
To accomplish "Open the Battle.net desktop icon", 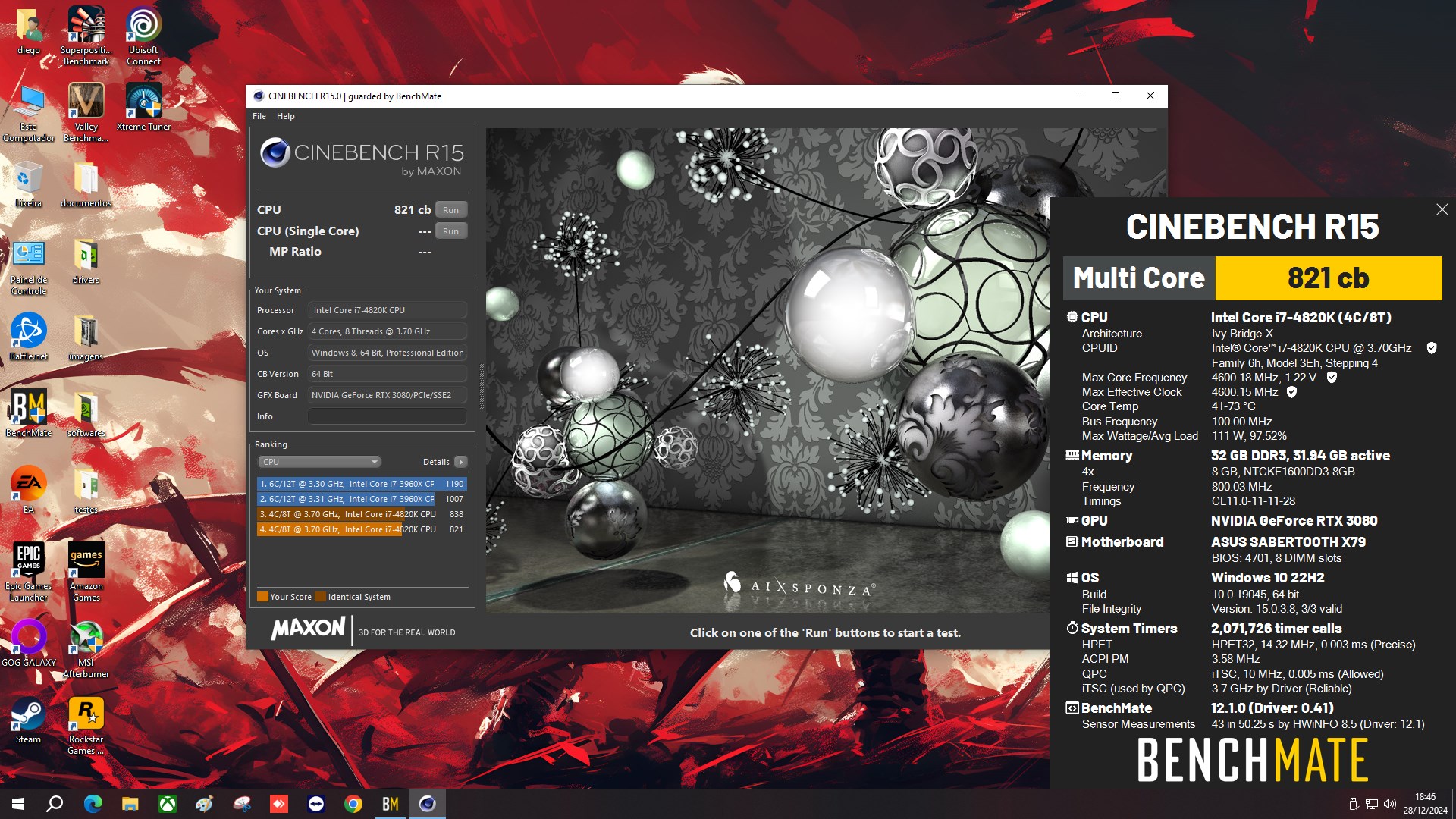I will pos(29,337).
